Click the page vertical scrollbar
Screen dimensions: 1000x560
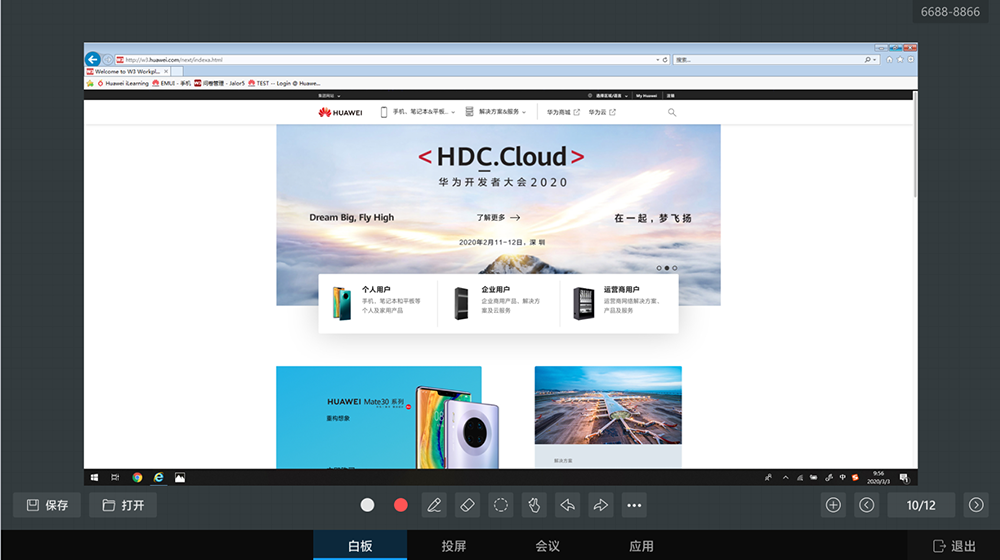915,145
